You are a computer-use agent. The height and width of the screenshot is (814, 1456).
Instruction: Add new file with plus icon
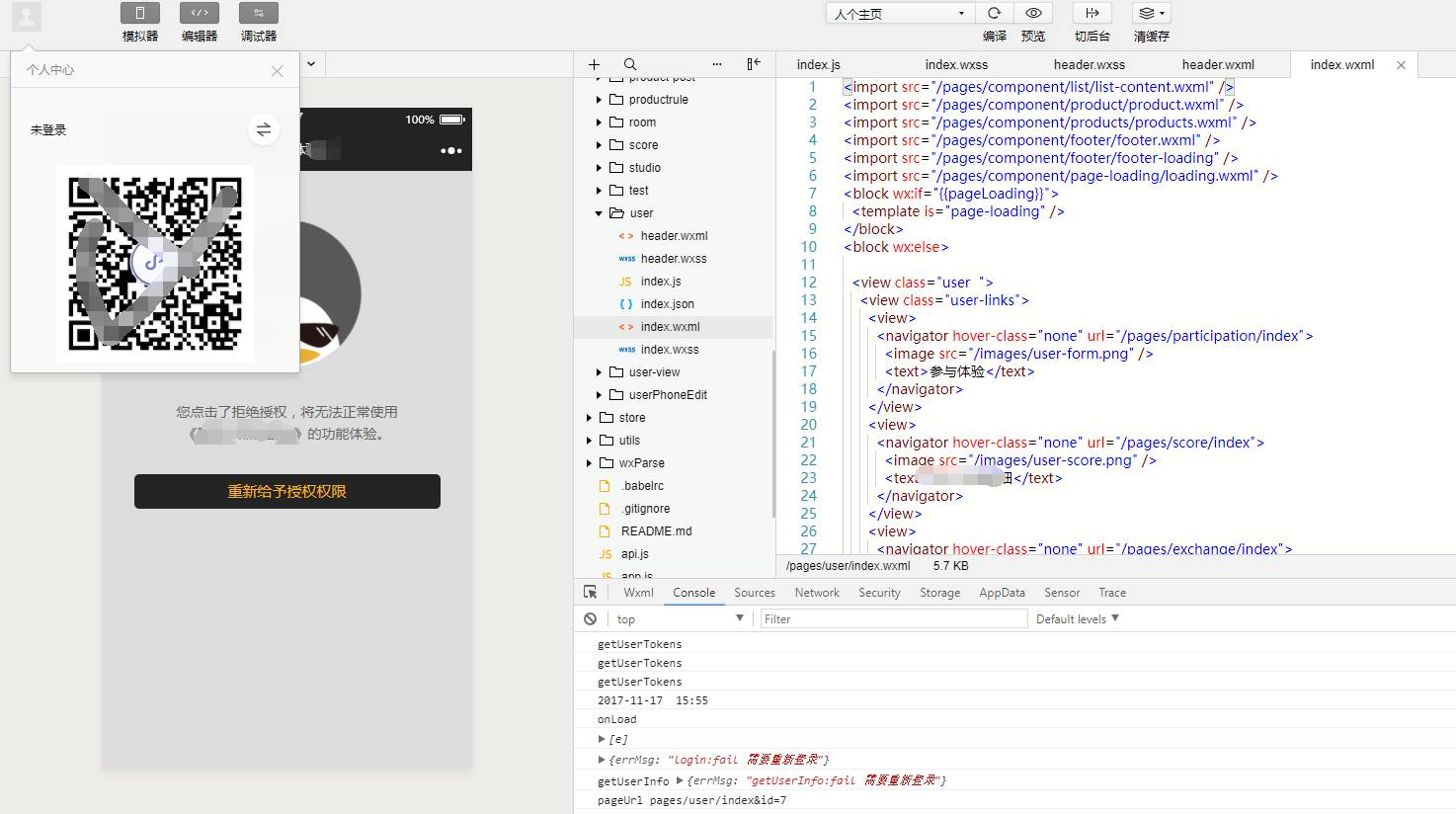click(594, 64)
